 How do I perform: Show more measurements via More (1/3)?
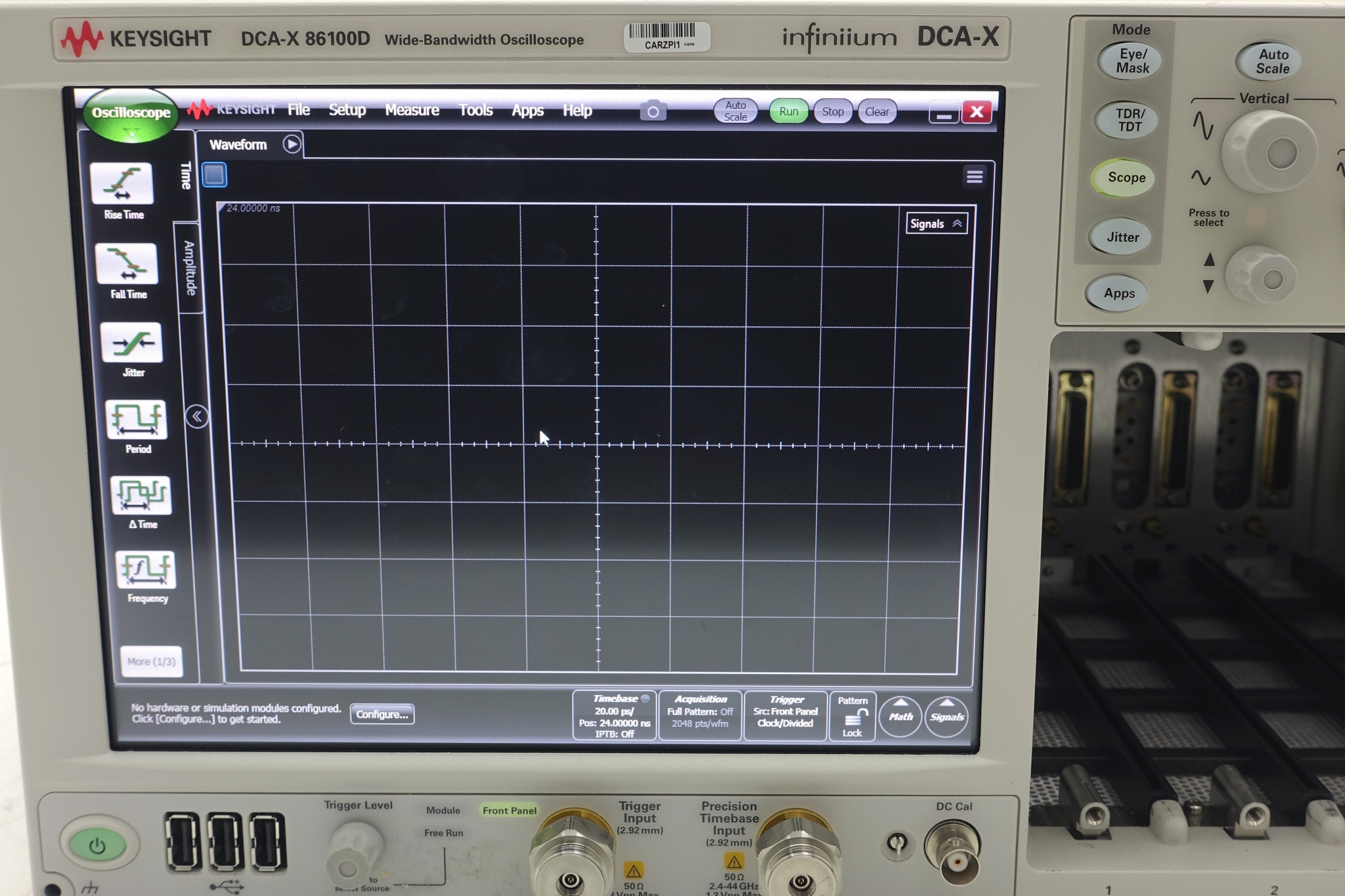(151, 662)
